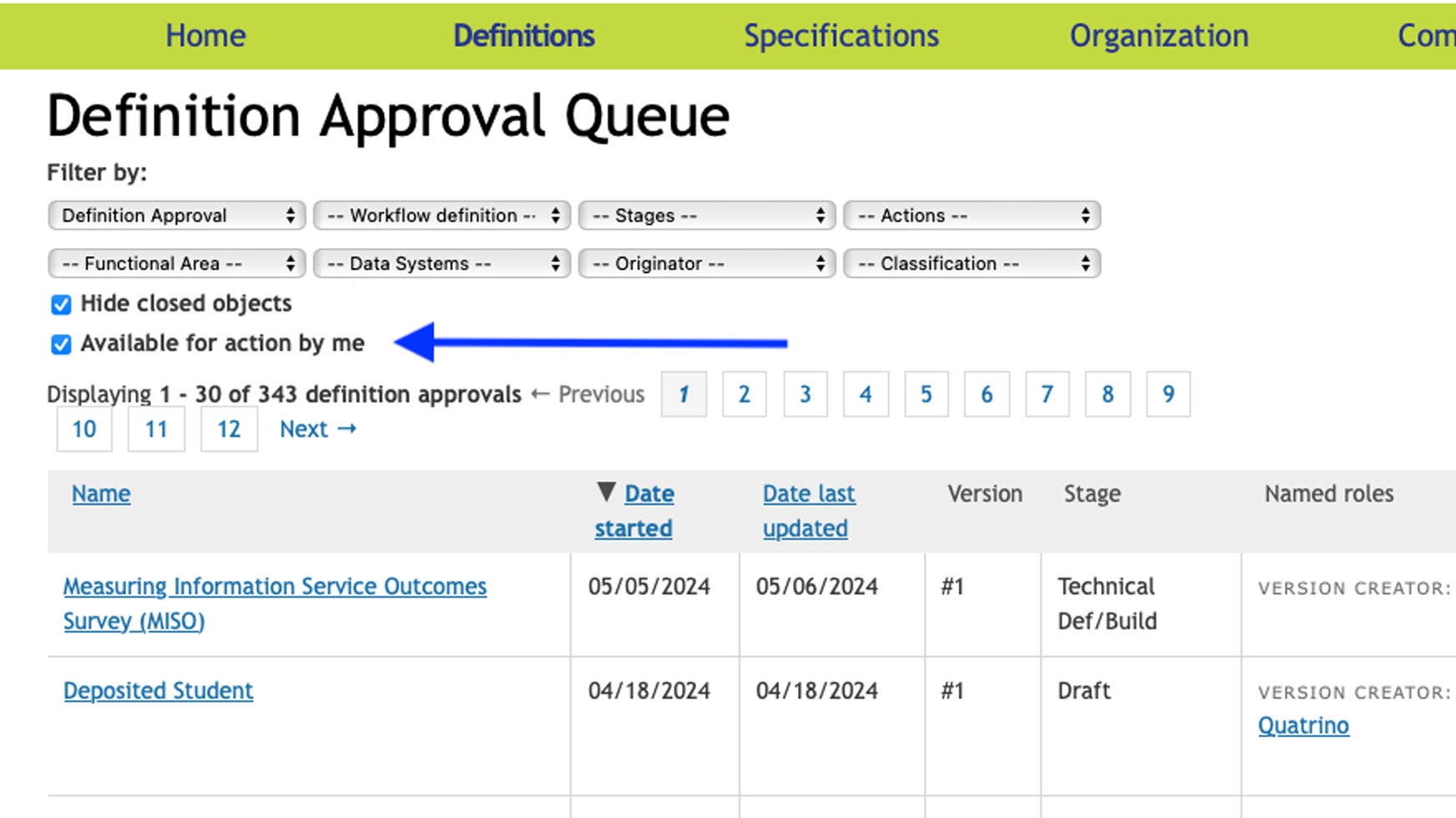Viewport: 1456px width, 818px height.
Task: Go to page 12 of results
Action: point(229,429)
